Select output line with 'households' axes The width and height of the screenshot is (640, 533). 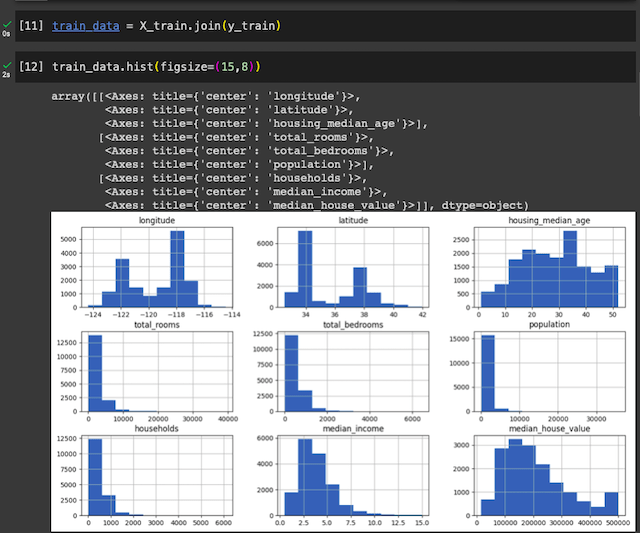click(x=233, y=178)
